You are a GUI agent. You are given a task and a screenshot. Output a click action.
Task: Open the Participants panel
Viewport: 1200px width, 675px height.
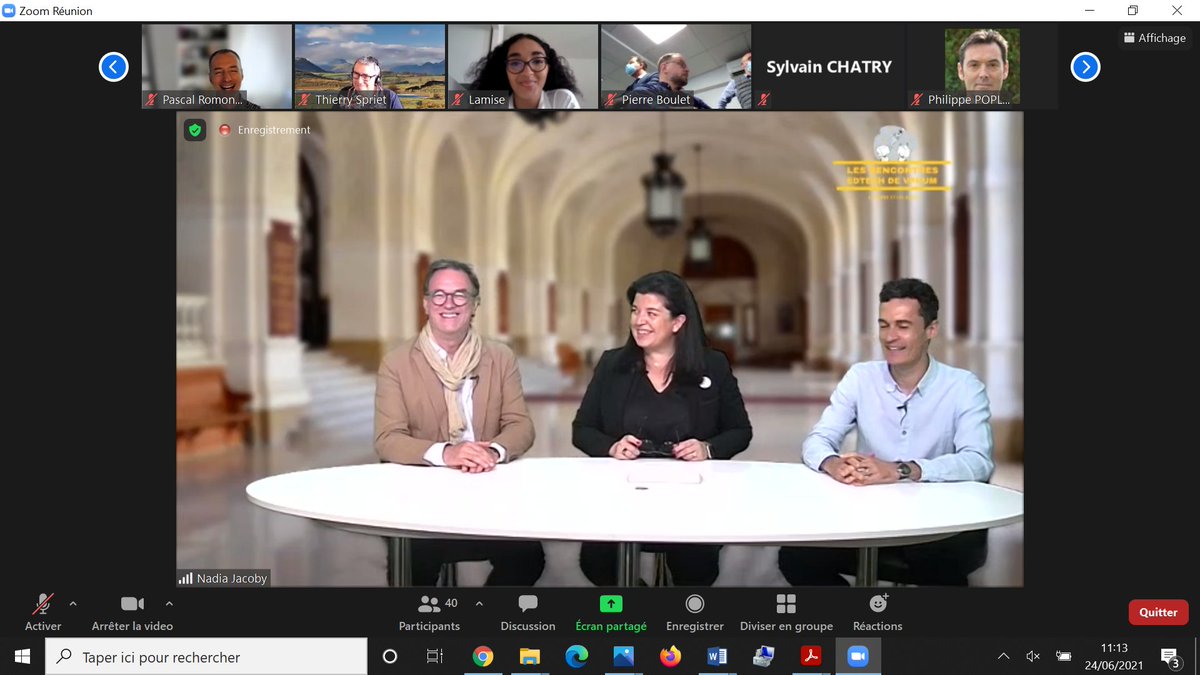pyautogui.click(x=429, y=612)
